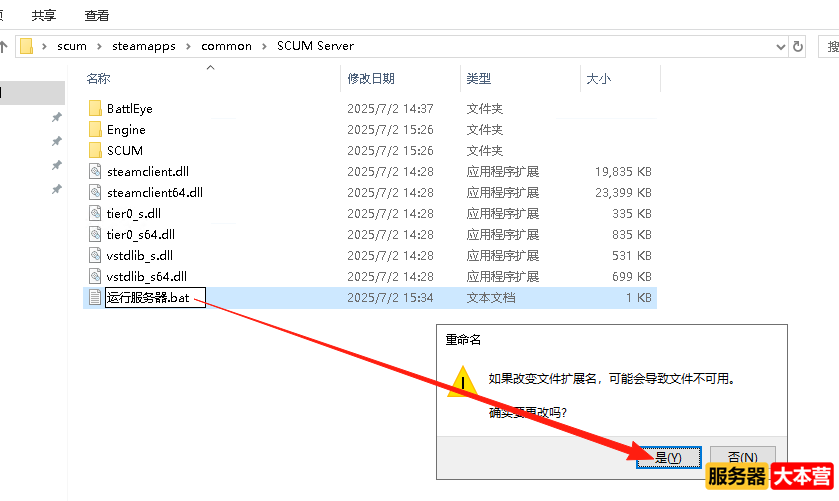Click the warning icon in rename dialog
The height and width of the screenshot is (501, 839).
[x=462, y=382]
